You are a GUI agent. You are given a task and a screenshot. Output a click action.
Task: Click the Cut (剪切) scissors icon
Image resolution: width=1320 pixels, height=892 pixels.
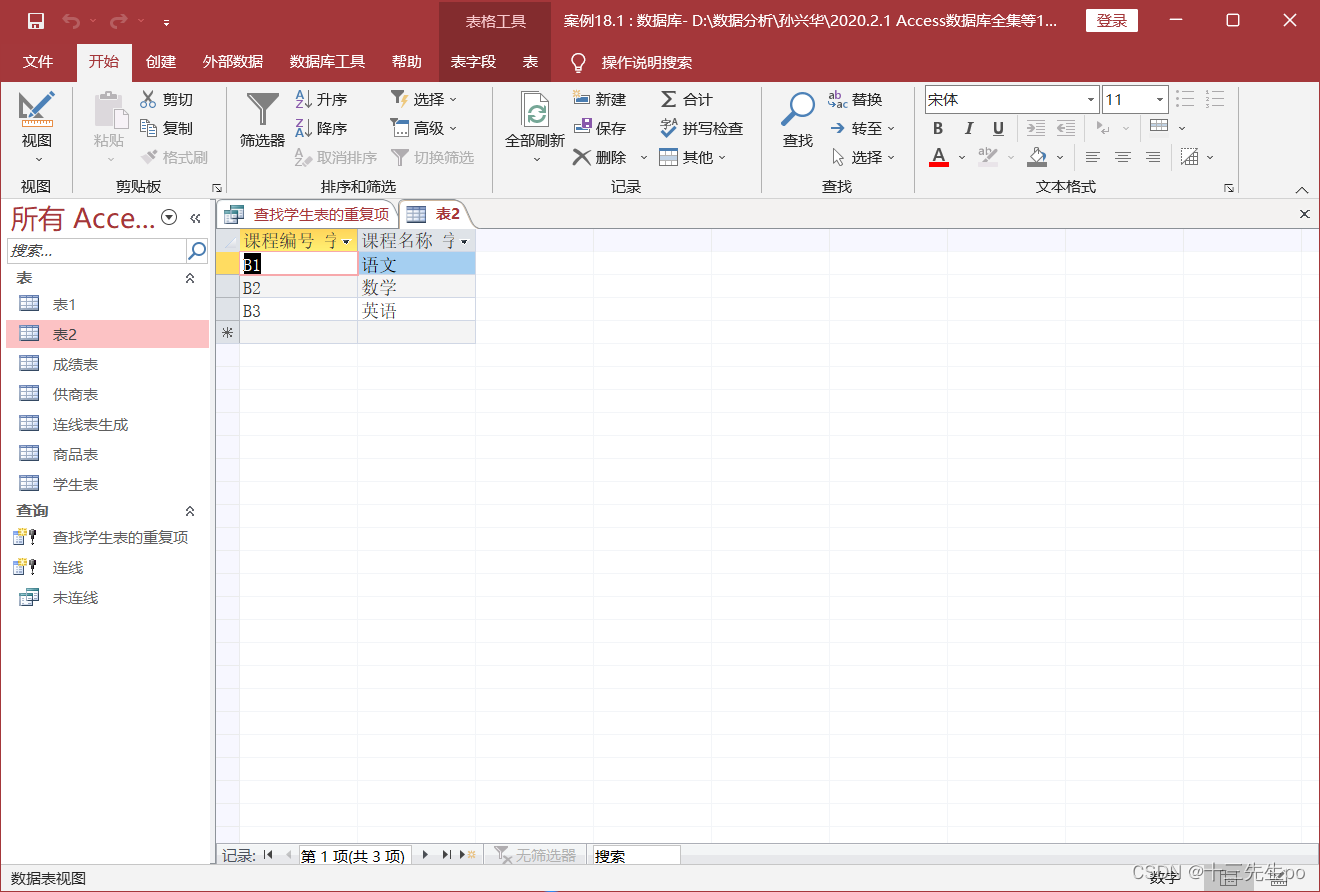pos(148,99)
